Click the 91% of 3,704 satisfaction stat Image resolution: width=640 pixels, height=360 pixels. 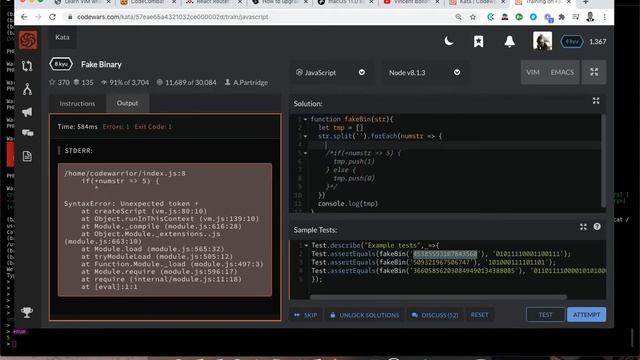coord(125,82)
